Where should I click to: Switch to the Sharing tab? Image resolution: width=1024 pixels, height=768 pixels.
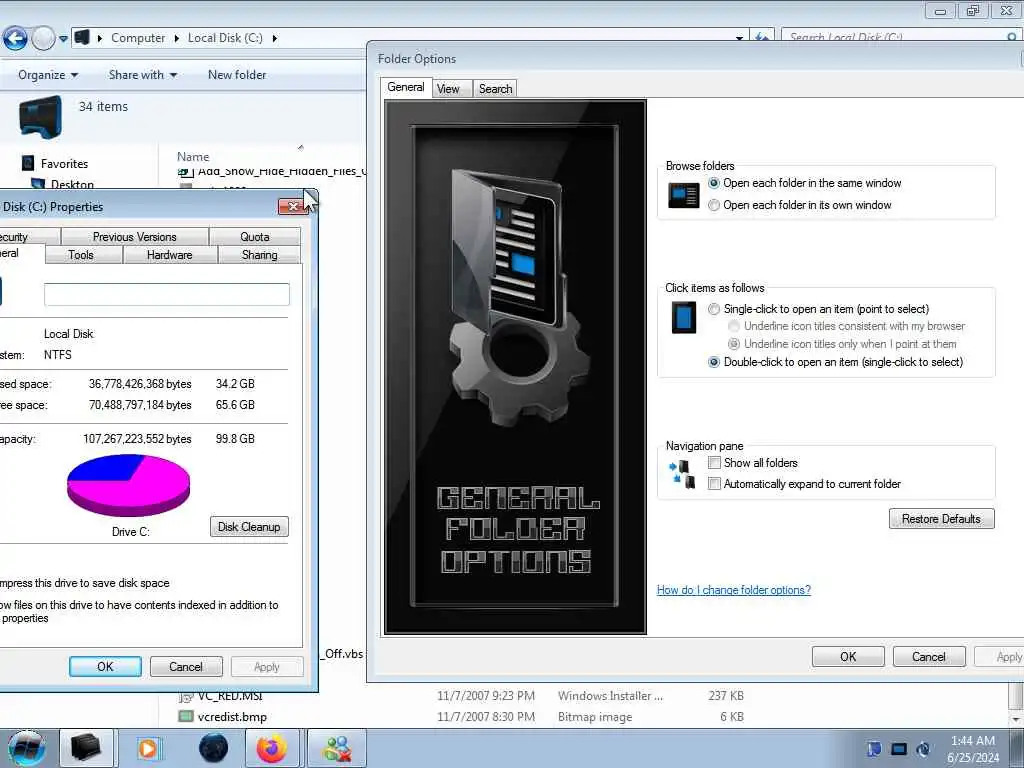259,255
